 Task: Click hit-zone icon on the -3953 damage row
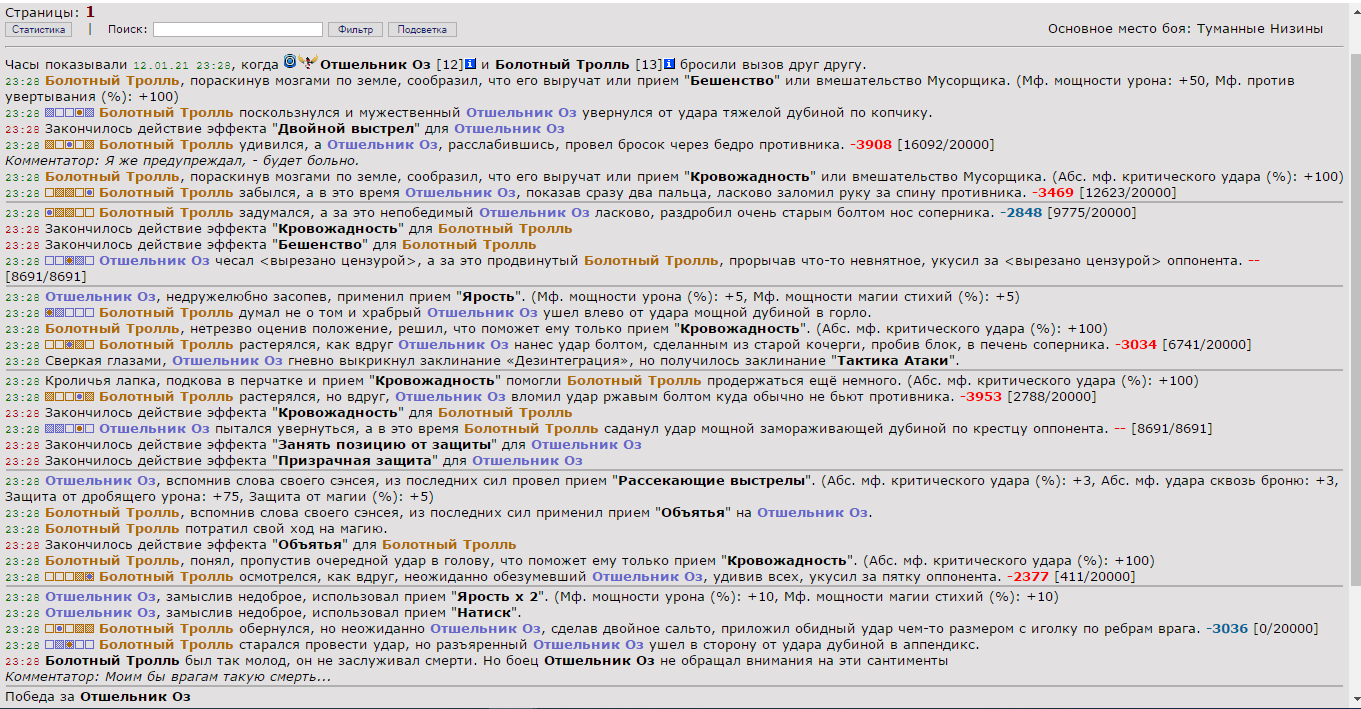[x=70, y=397]
